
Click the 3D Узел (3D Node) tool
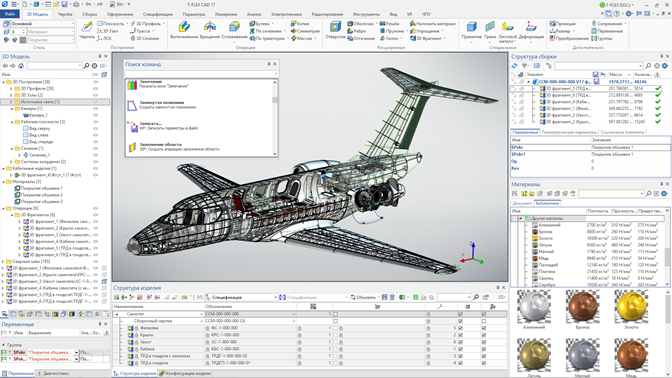[108, 31]
